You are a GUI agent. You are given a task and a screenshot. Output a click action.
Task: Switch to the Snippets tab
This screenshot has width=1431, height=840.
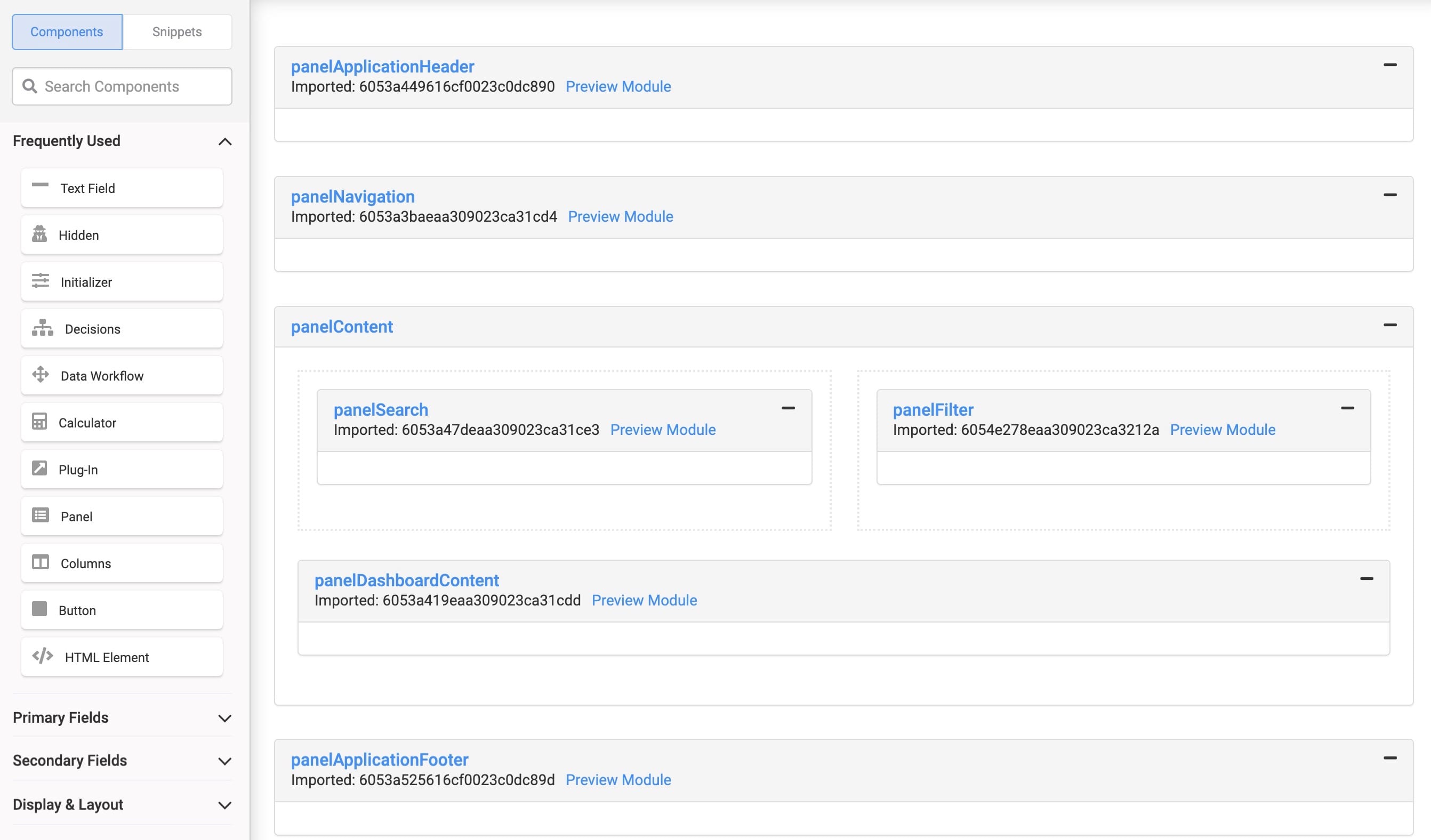click(x=177, y=32)
